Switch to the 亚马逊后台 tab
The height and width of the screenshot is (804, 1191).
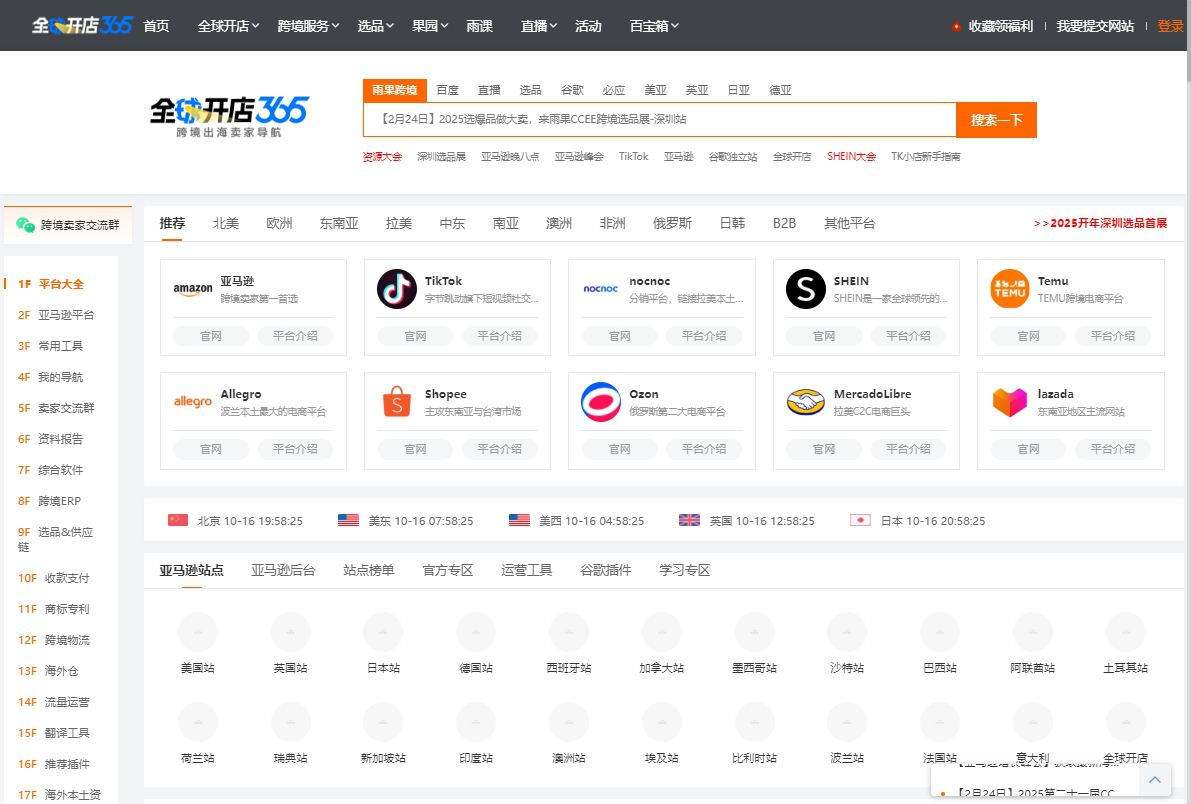tap(283, 570)
